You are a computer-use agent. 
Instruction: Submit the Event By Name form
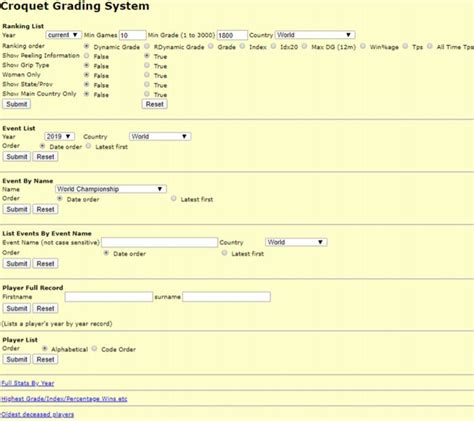pos(16,209)
